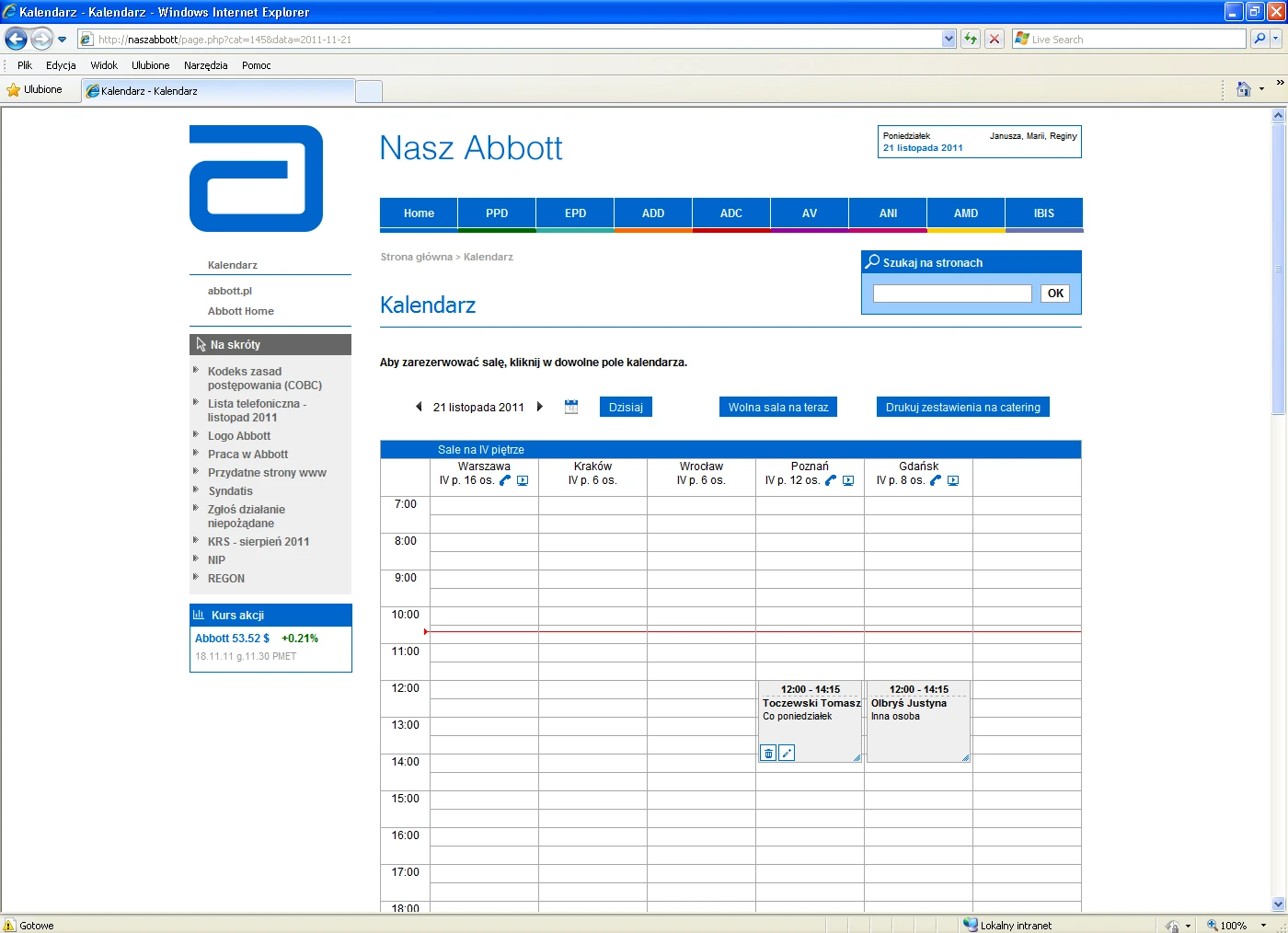Click projector screen icon for Warszawa room
Image resolution: width=1288 pixels, height=933 pixels.
[x=523, y=480]
